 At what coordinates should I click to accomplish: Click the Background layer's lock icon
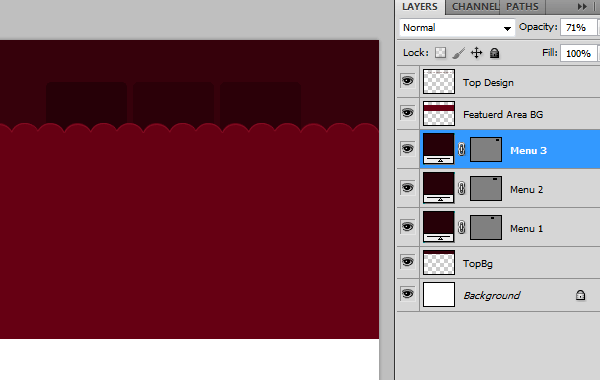[x=580, y=295]
